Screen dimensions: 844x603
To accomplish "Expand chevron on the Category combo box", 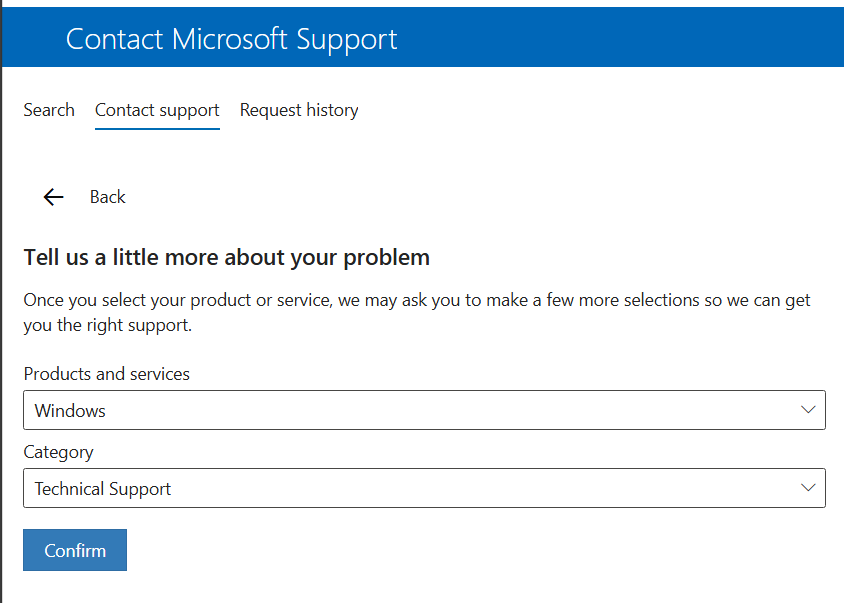I will pyautogui.click(x=808, y=488).
